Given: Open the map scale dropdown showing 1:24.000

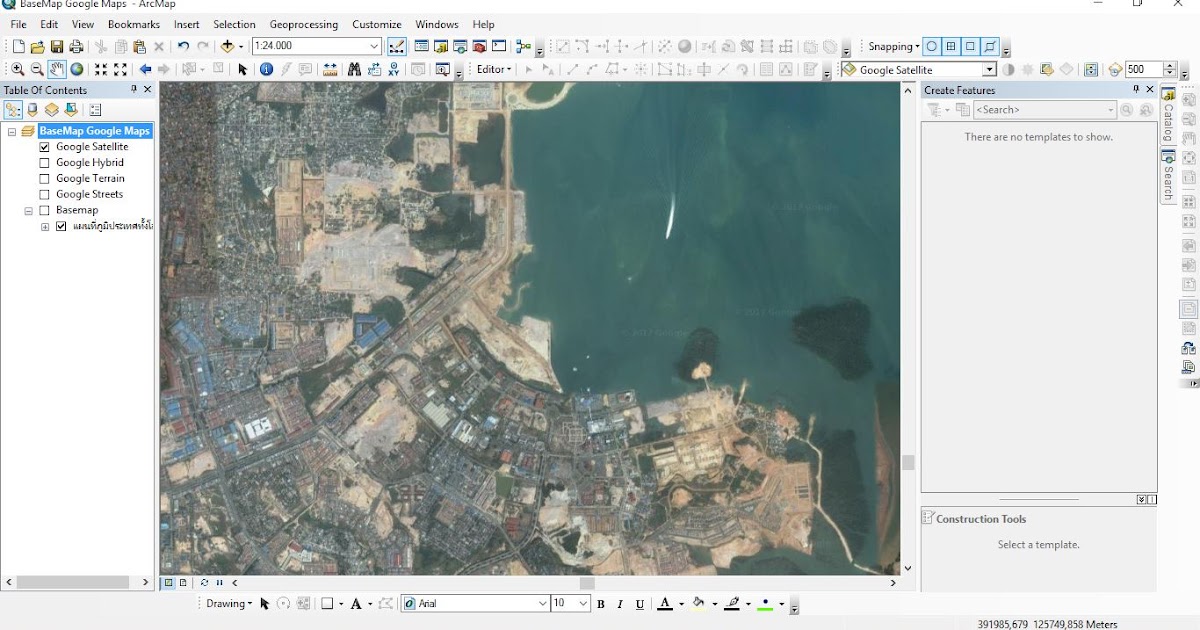Looking at the screenshot, I should [x=372, y=46].
